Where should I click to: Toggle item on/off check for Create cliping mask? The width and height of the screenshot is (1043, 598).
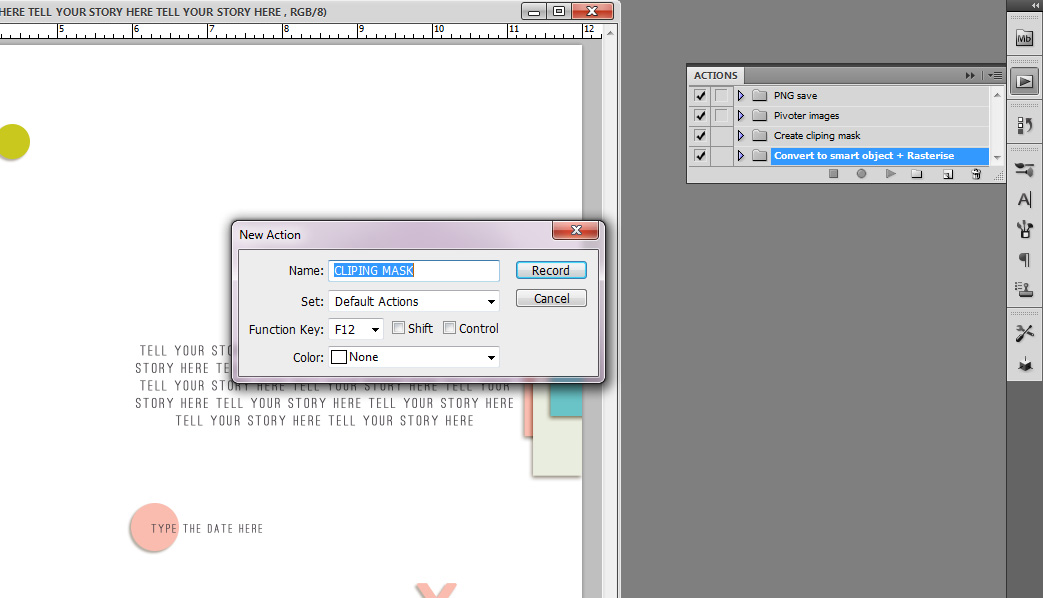tap(700, 136)
